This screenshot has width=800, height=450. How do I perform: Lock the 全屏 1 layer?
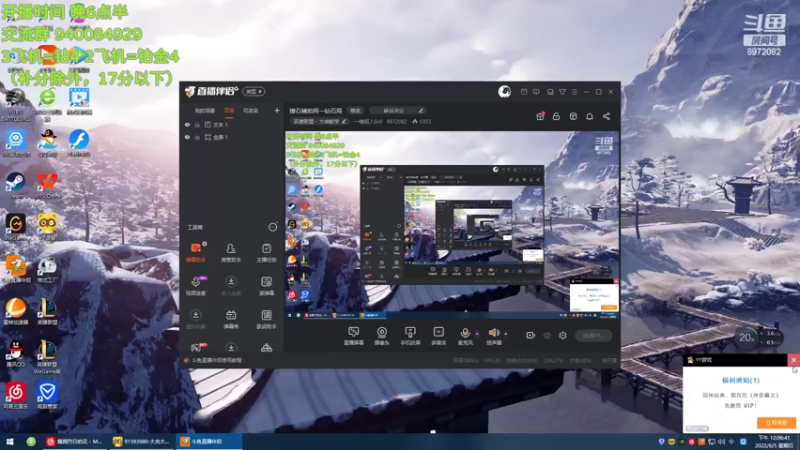coord(197,137)
